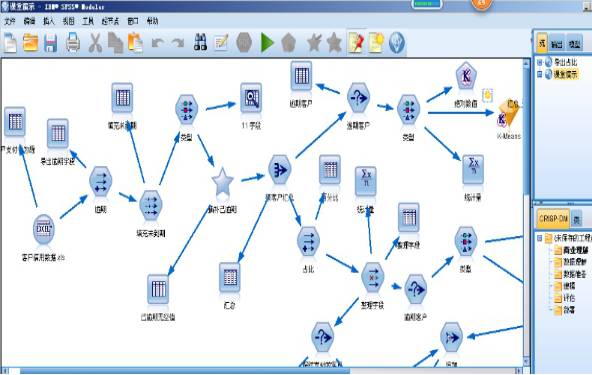Switch to the CRISP-DM tab

click(x=553, y=219)
